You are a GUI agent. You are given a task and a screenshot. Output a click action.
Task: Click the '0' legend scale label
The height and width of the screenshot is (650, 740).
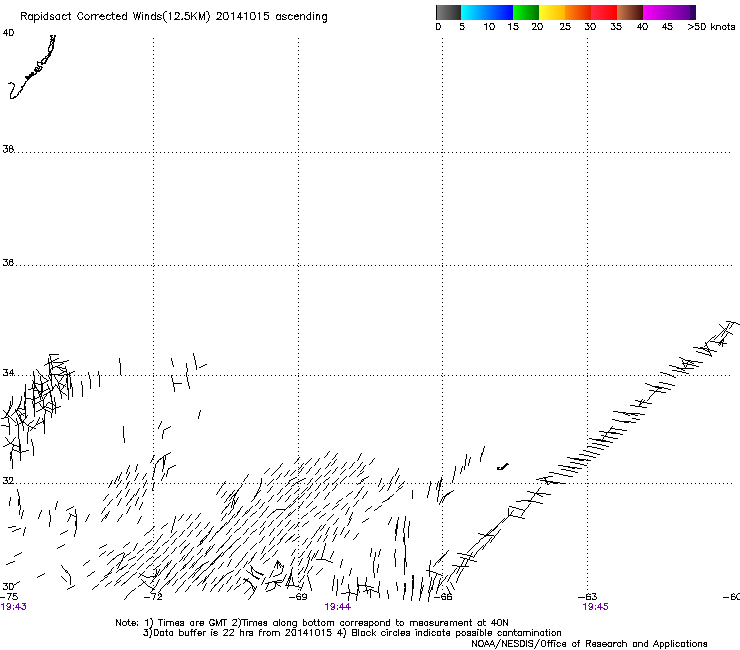click(438, 27)
